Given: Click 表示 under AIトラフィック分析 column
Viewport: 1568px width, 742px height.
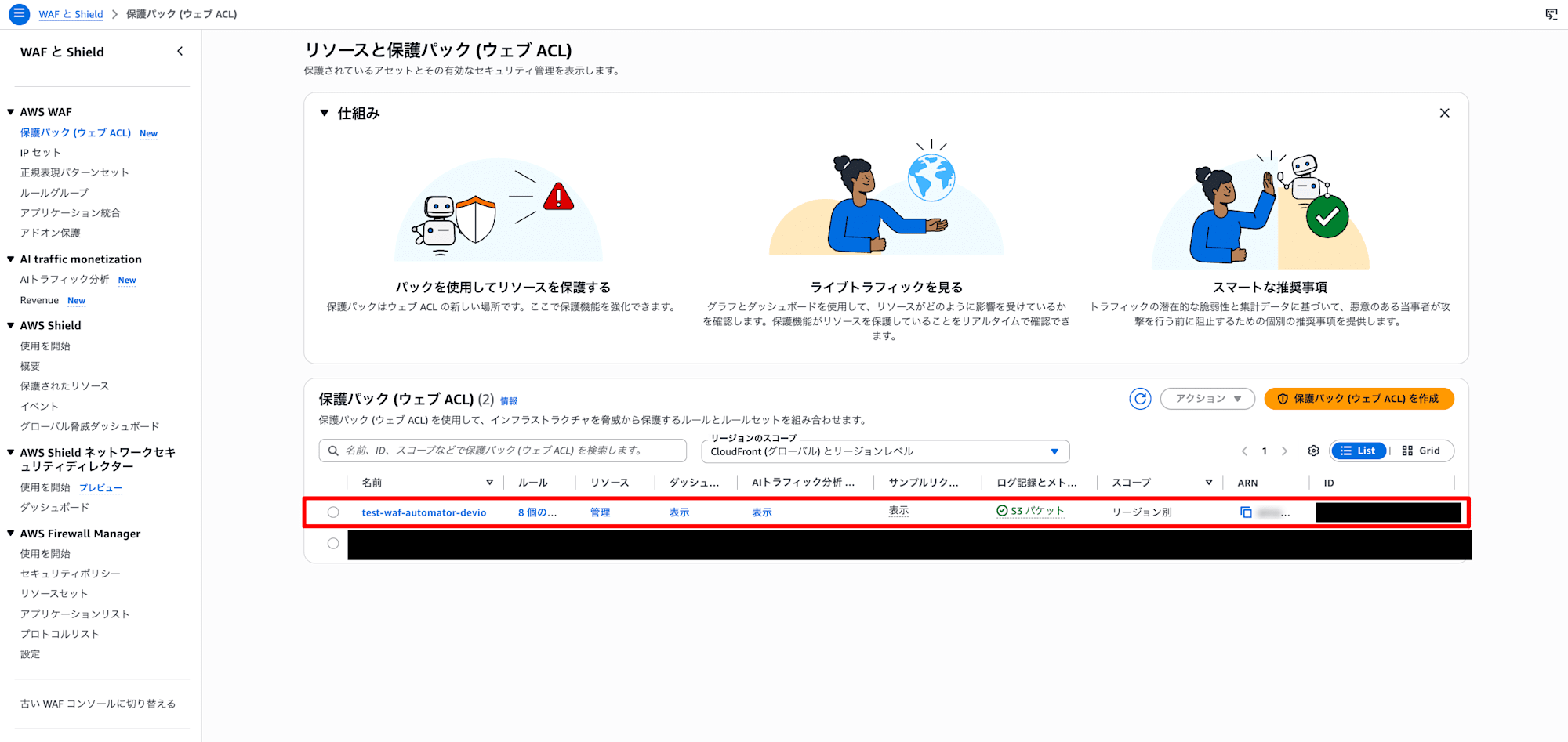Looking at the screenshot, I should pyautogui.click(x=762, y=512).
